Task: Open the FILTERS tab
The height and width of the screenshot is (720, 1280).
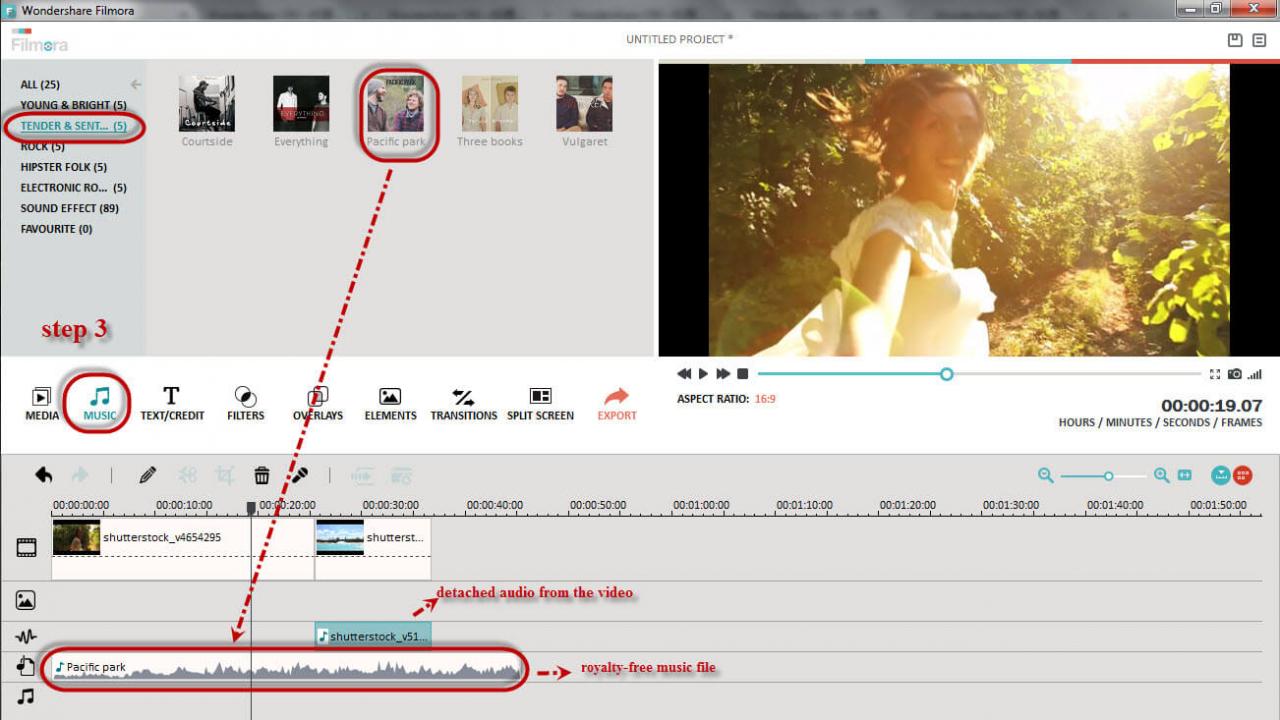Action: (x=245, y=403)
